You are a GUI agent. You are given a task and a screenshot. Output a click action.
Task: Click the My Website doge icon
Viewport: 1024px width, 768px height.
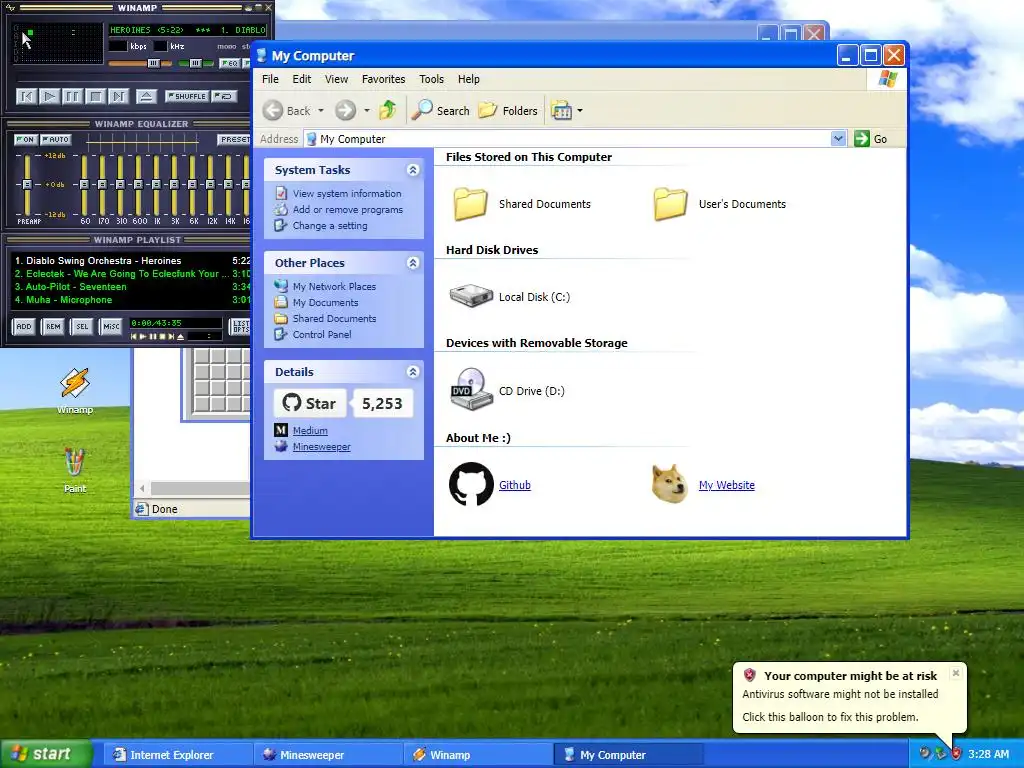[x=670, y=484]
